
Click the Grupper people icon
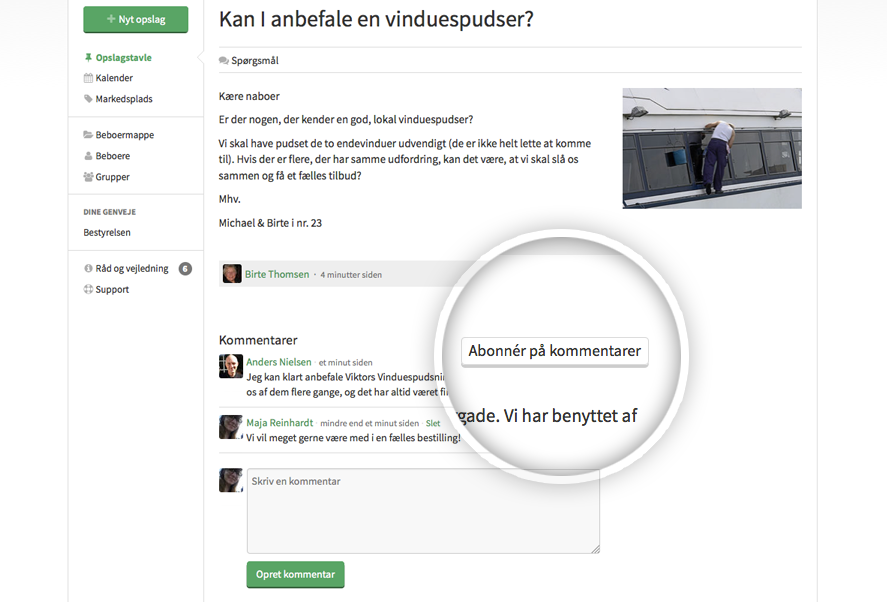point(88,177)
